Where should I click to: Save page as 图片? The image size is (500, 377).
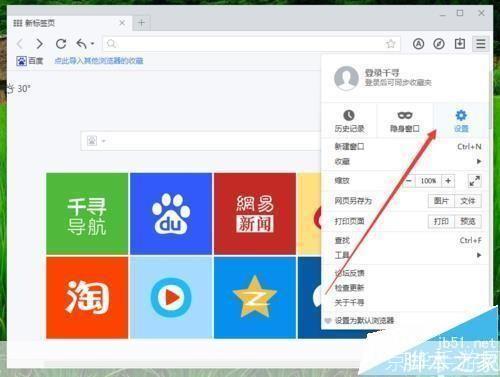point(441,201)
